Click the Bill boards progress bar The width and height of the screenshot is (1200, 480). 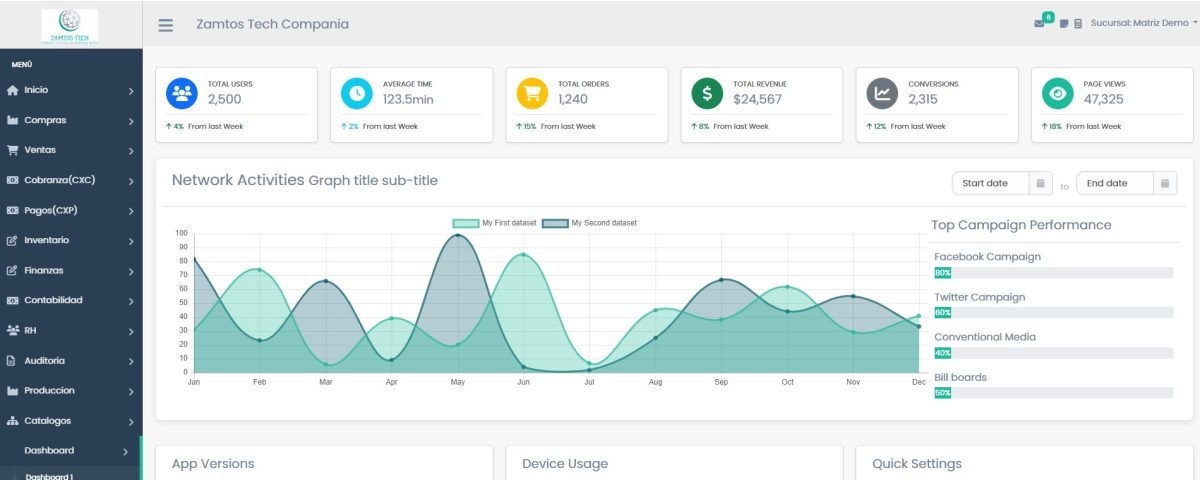tap(1053, 392)
